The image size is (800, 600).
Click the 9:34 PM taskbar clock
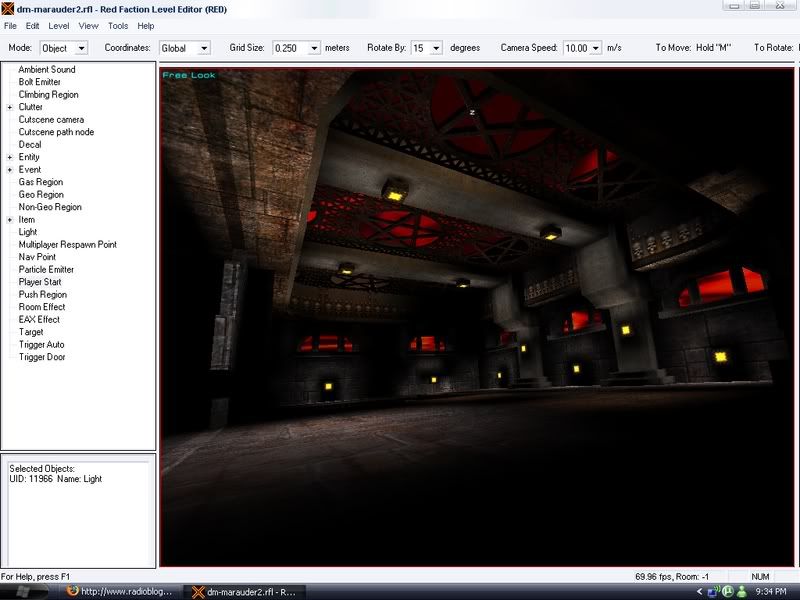(771, 592)
